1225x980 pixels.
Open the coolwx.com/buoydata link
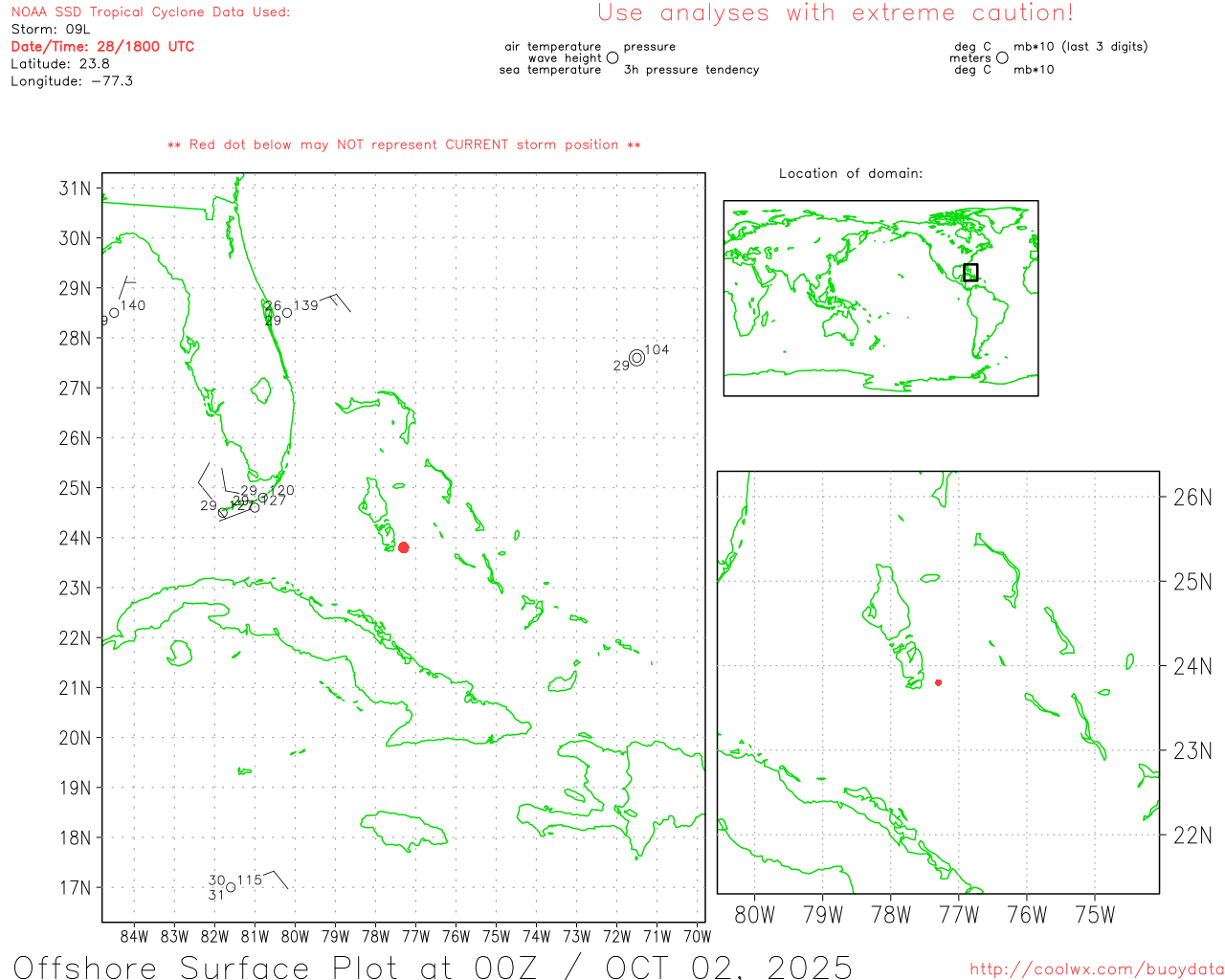1096,969
